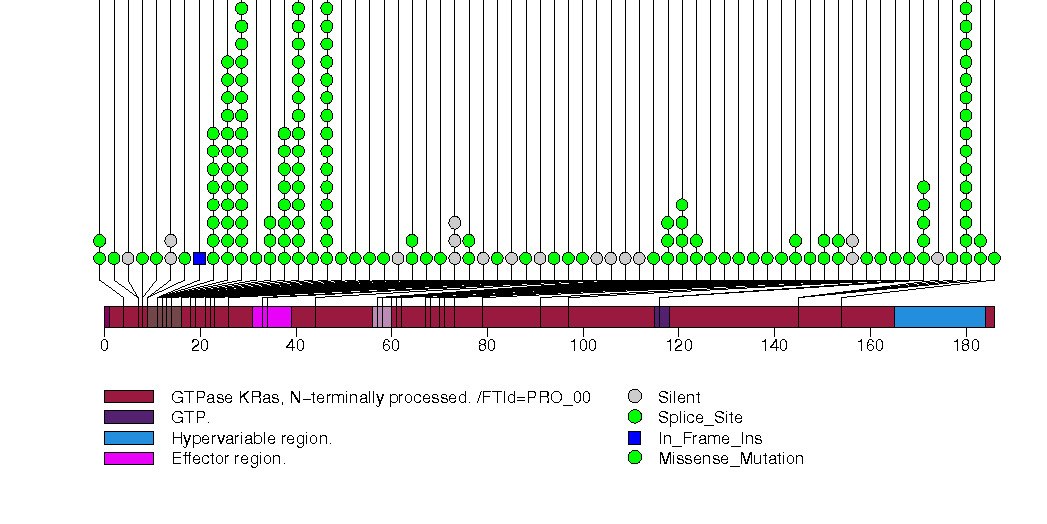Select the rightmost green circle on the bottom row
Image resolution: width=1047 pixels, height=524 pixels.
pyautogui.click(x=994, y=258)
